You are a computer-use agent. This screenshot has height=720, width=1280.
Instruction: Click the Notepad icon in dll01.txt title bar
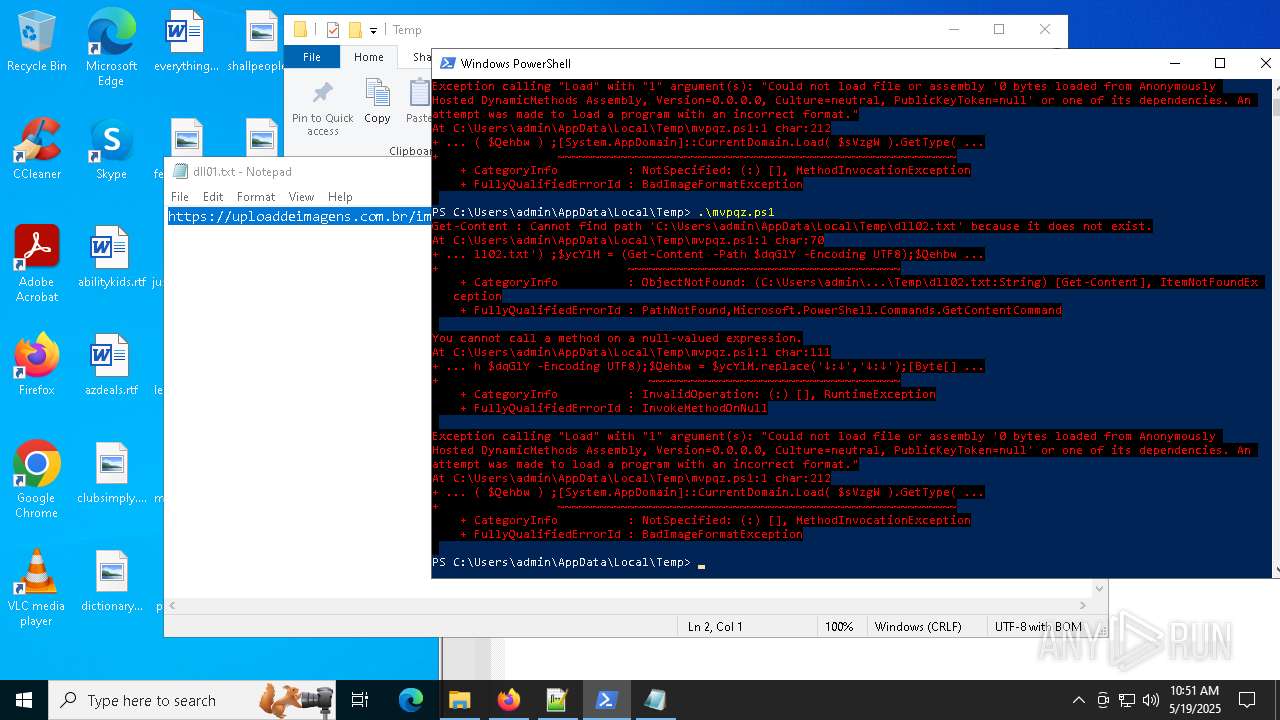pos(180,172)
